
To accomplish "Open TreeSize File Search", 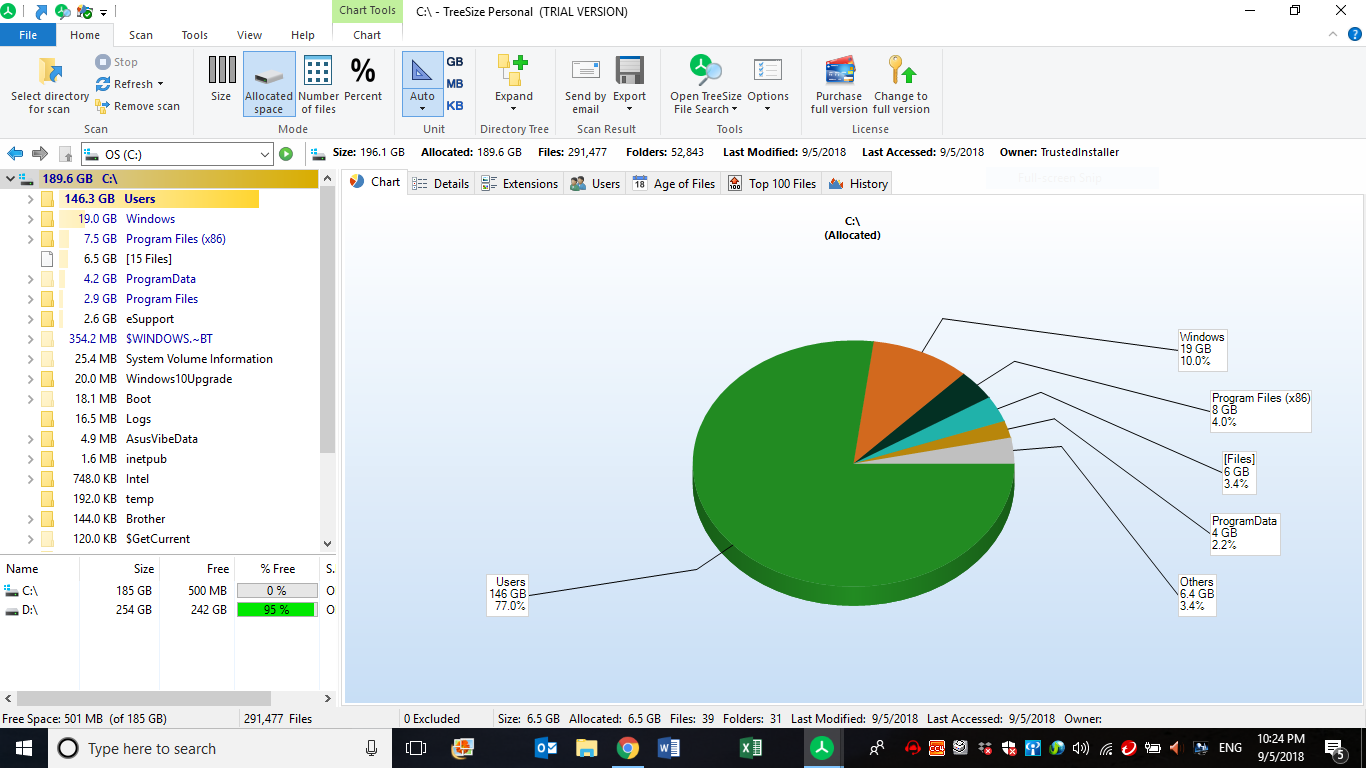I will (x=706, y=84).
